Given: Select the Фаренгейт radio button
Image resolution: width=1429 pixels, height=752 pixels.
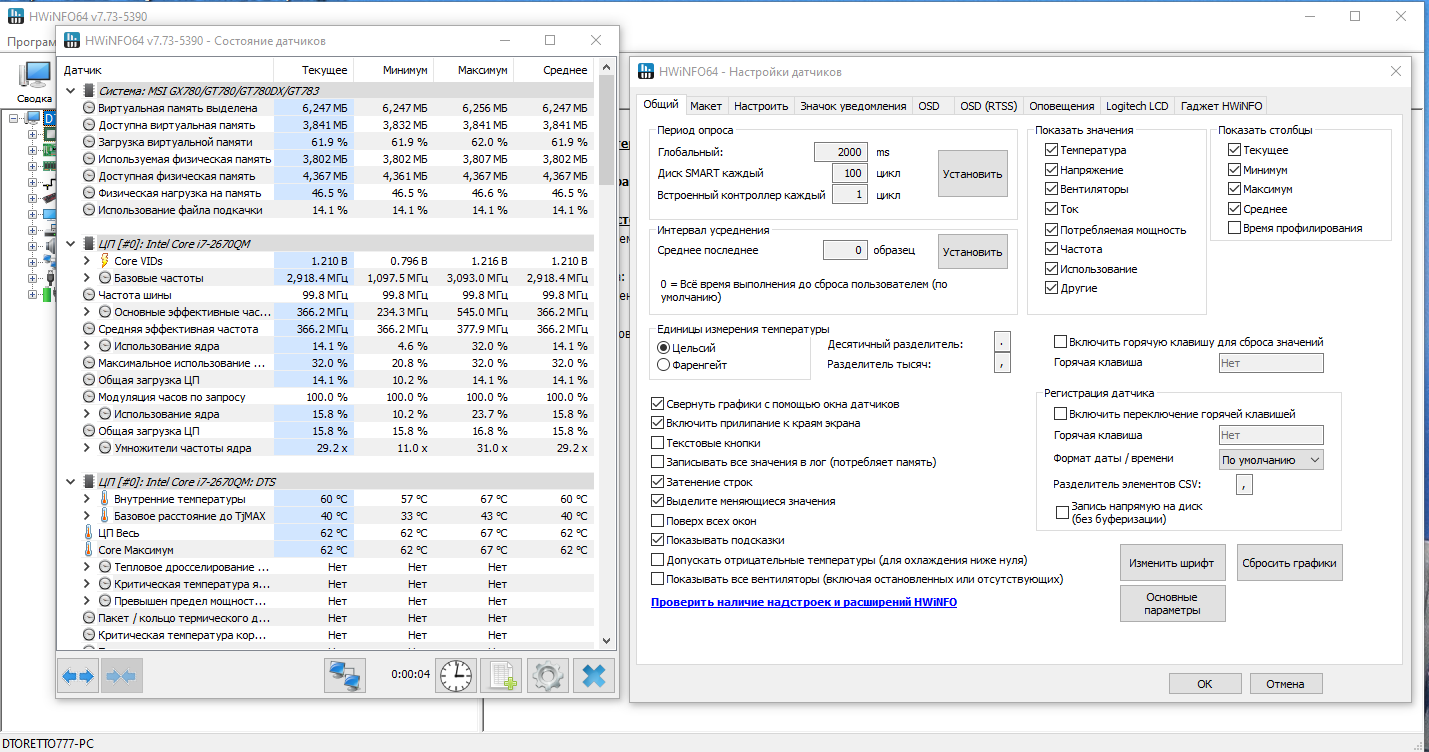Looking at the screenshot, I should (x=663, y=365).
